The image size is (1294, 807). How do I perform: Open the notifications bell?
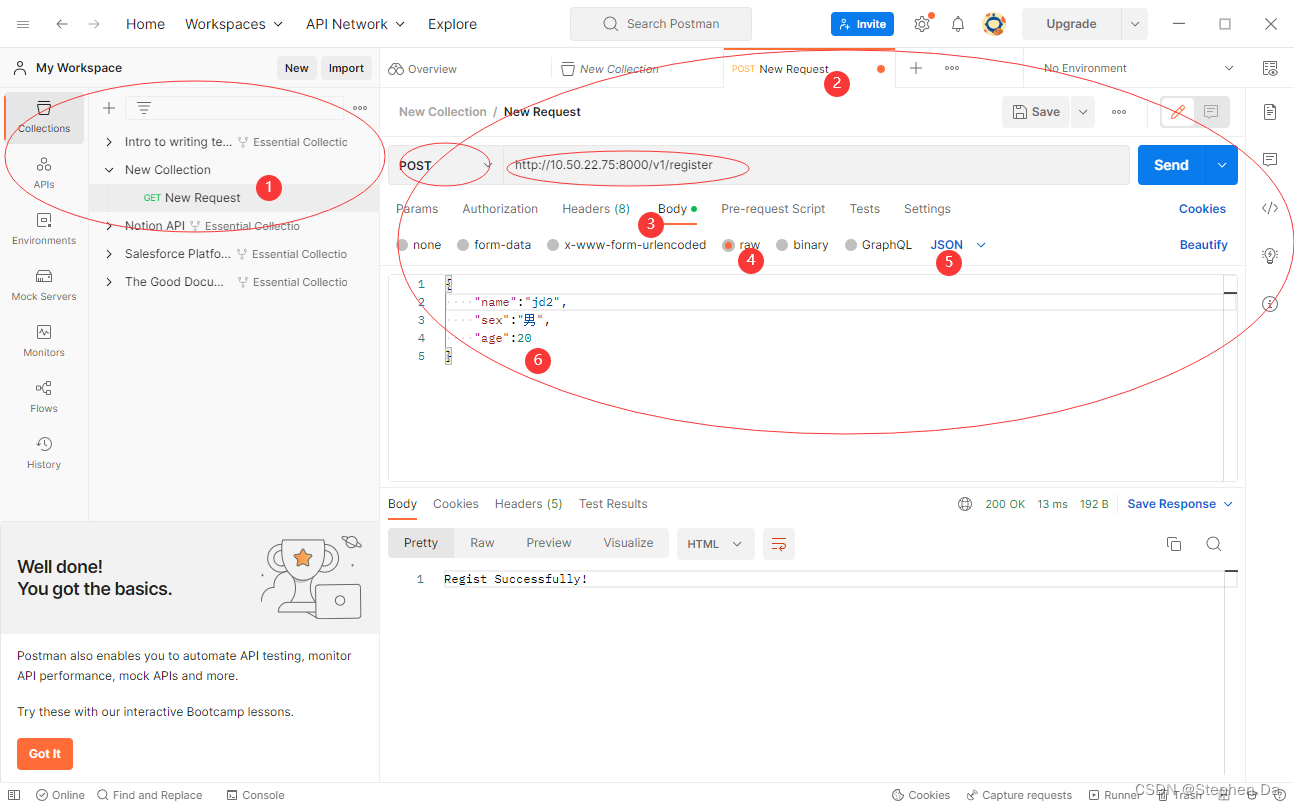958,24
